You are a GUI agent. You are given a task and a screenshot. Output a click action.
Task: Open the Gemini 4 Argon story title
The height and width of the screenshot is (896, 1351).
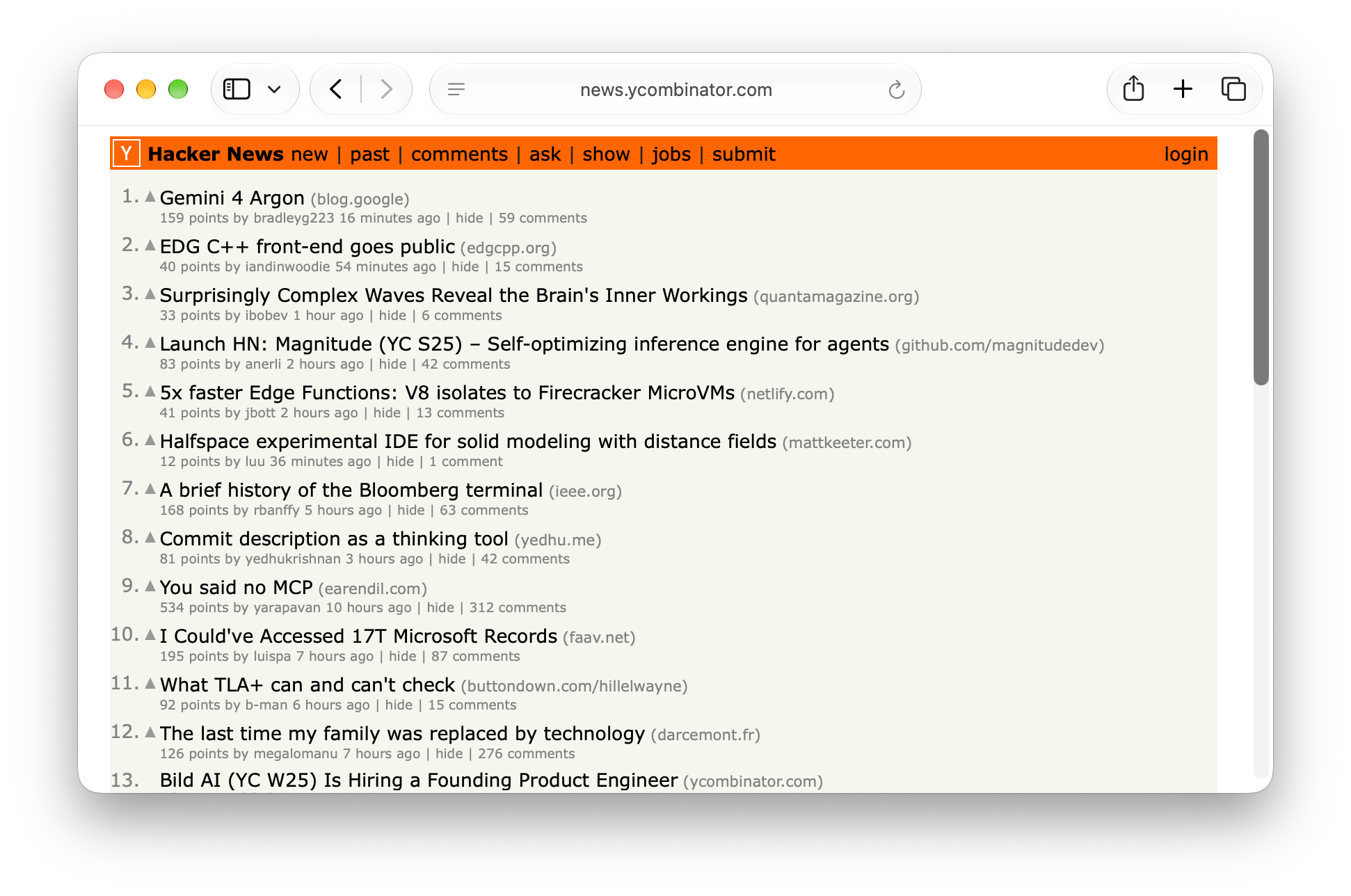click(232, 198)
